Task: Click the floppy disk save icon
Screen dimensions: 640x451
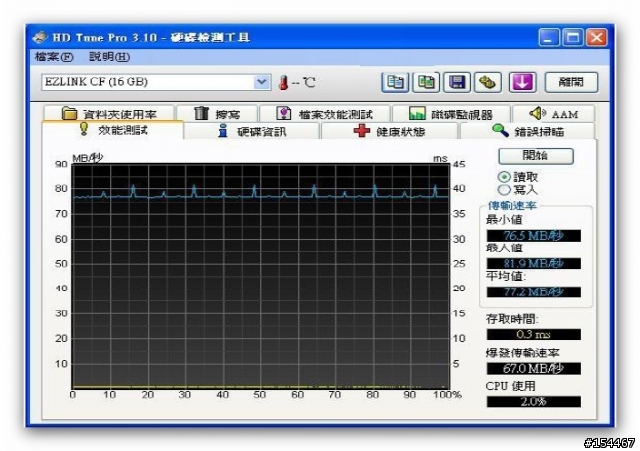Action: [457, 82]
